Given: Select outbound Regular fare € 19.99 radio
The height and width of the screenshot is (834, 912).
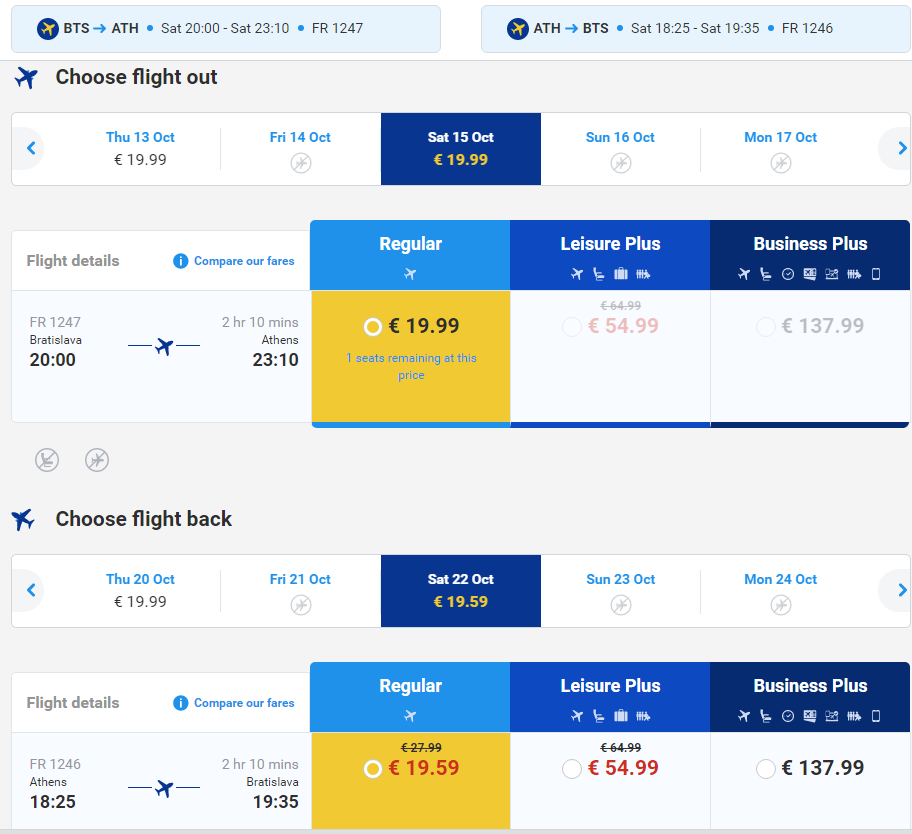Looking at the screenshot, I should (x=373, y=327).
